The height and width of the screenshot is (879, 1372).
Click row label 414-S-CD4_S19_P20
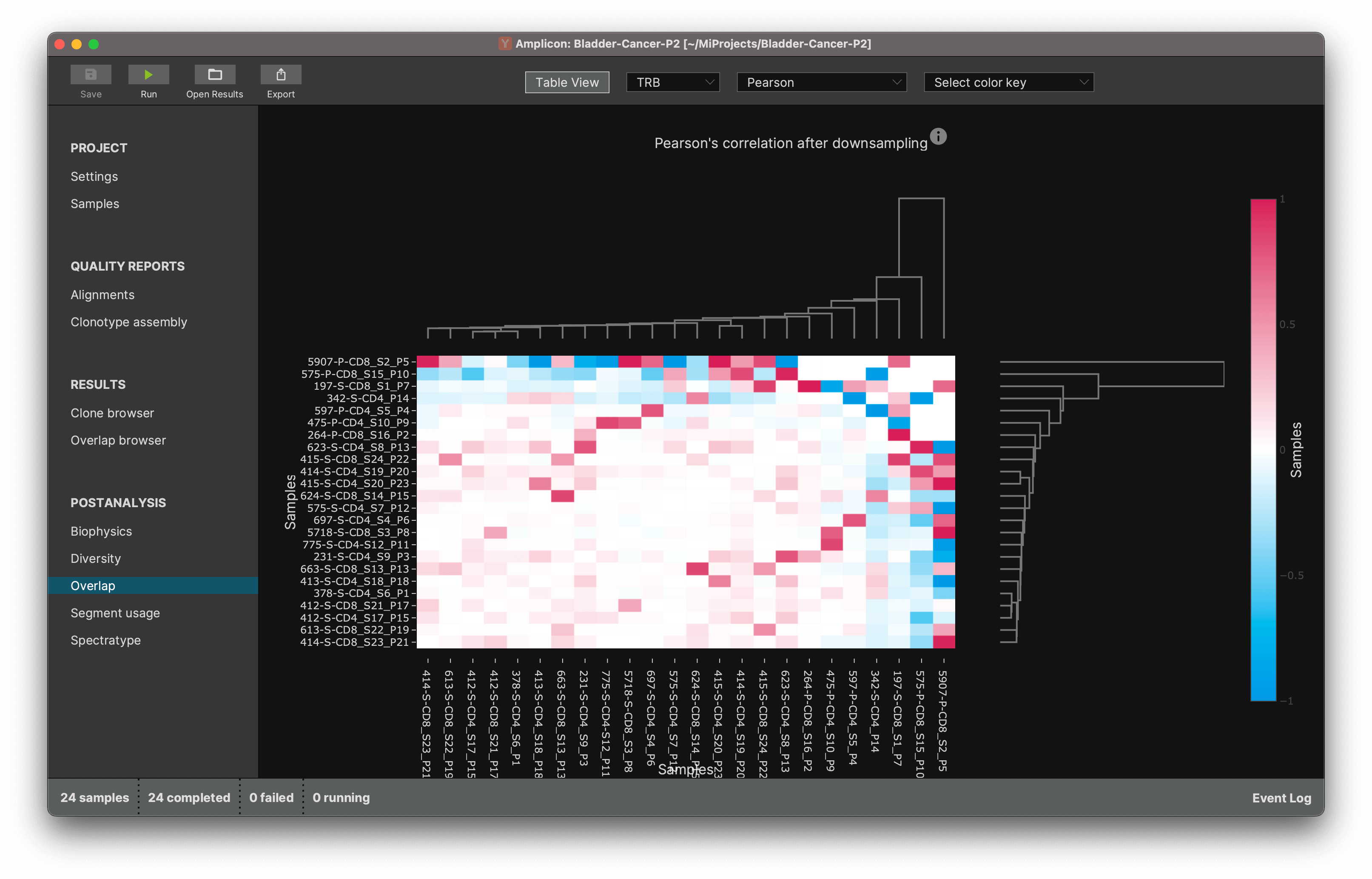355,471
